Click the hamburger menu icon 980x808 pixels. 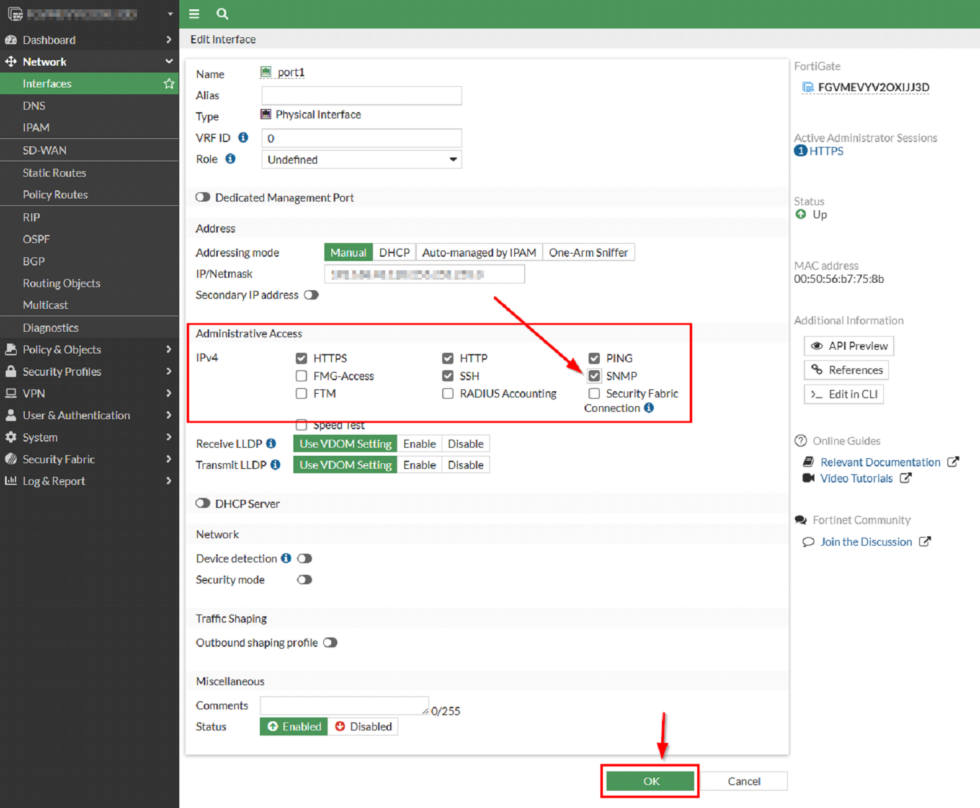point(194,14)
